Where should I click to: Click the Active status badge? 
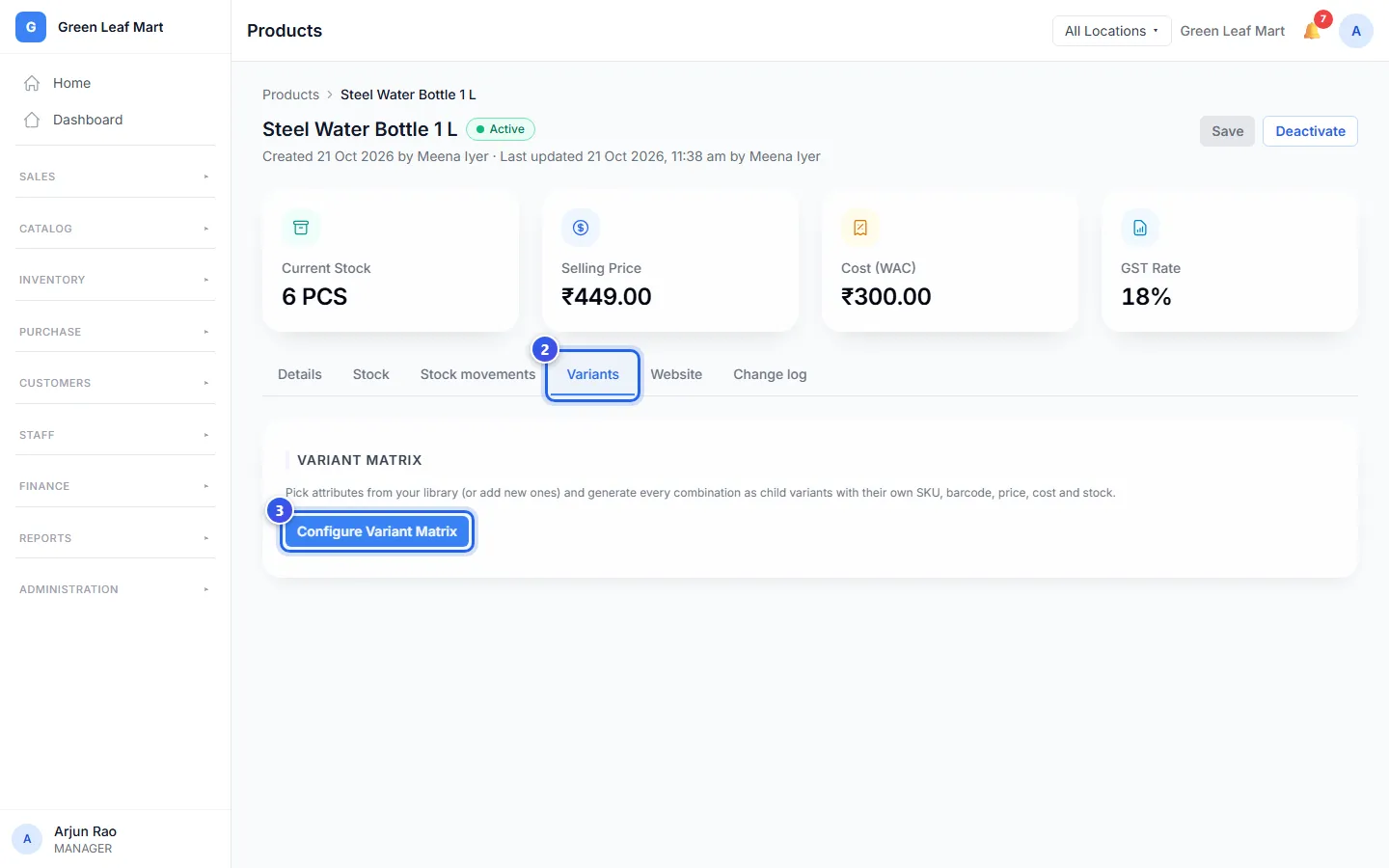501,129
